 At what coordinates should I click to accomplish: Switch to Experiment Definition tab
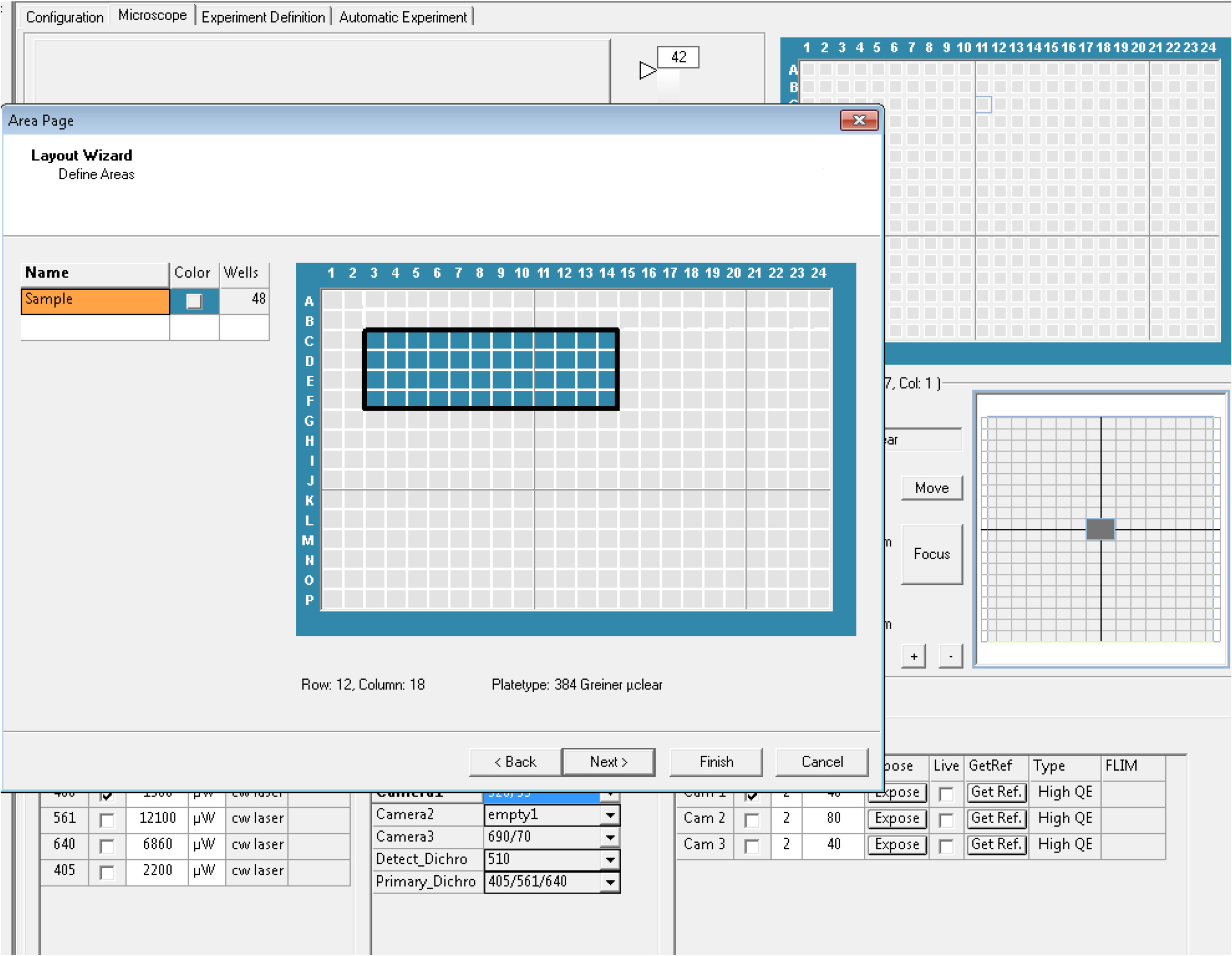(263, 17)
